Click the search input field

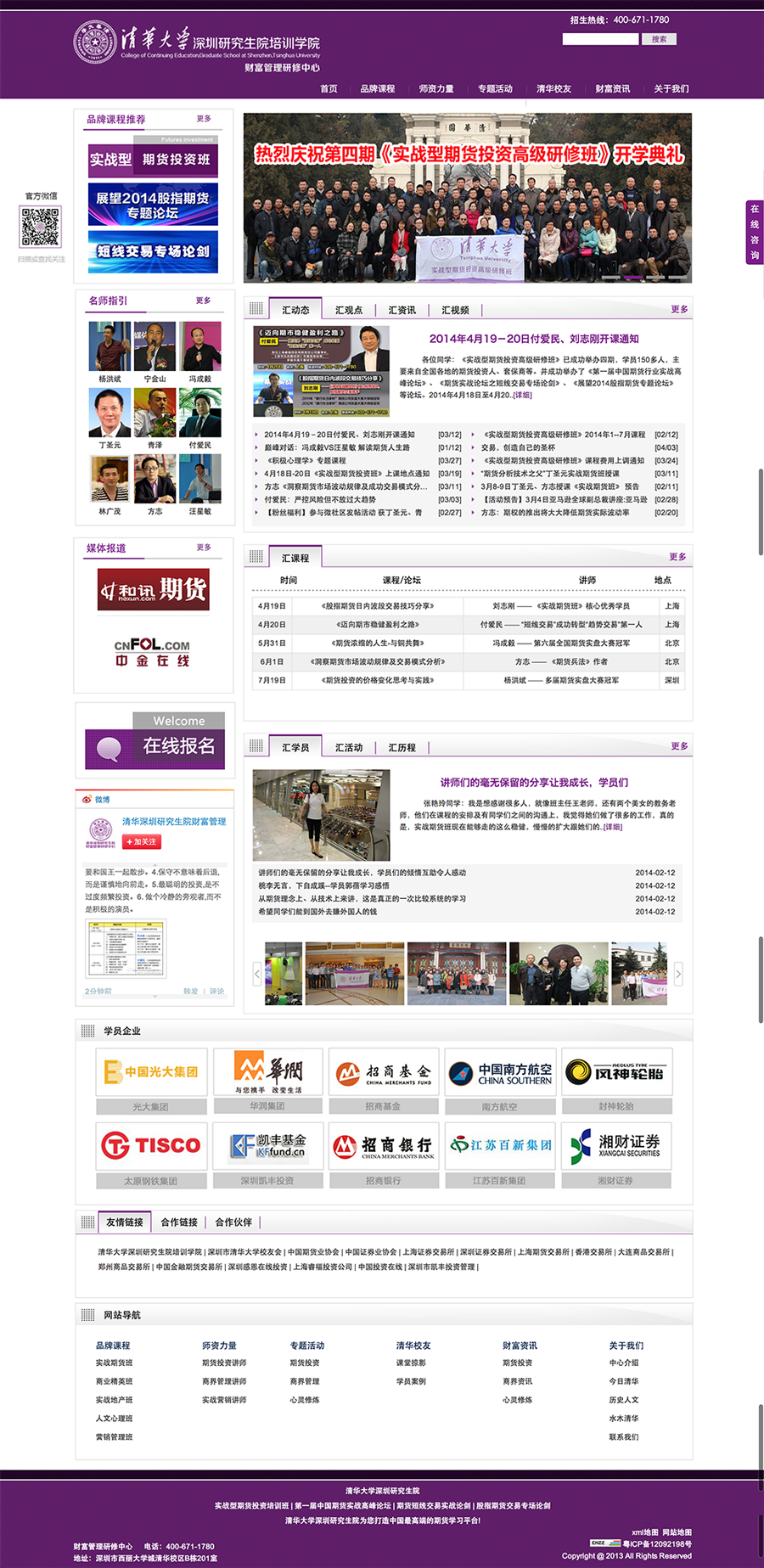(600, 39)
